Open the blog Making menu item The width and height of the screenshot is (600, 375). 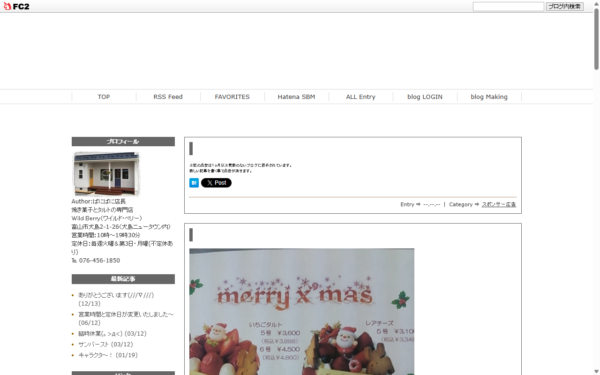[489, 97]
